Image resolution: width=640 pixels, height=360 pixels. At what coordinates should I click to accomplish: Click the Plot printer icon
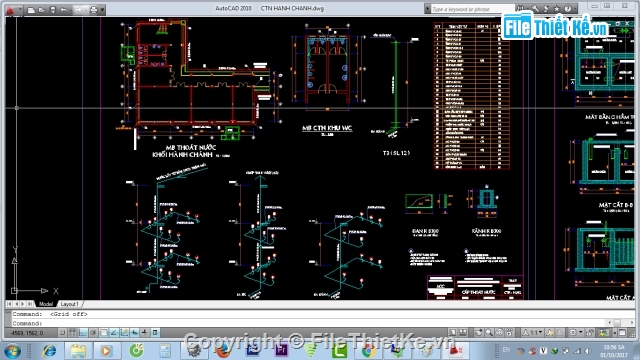(x=93, y=10)
